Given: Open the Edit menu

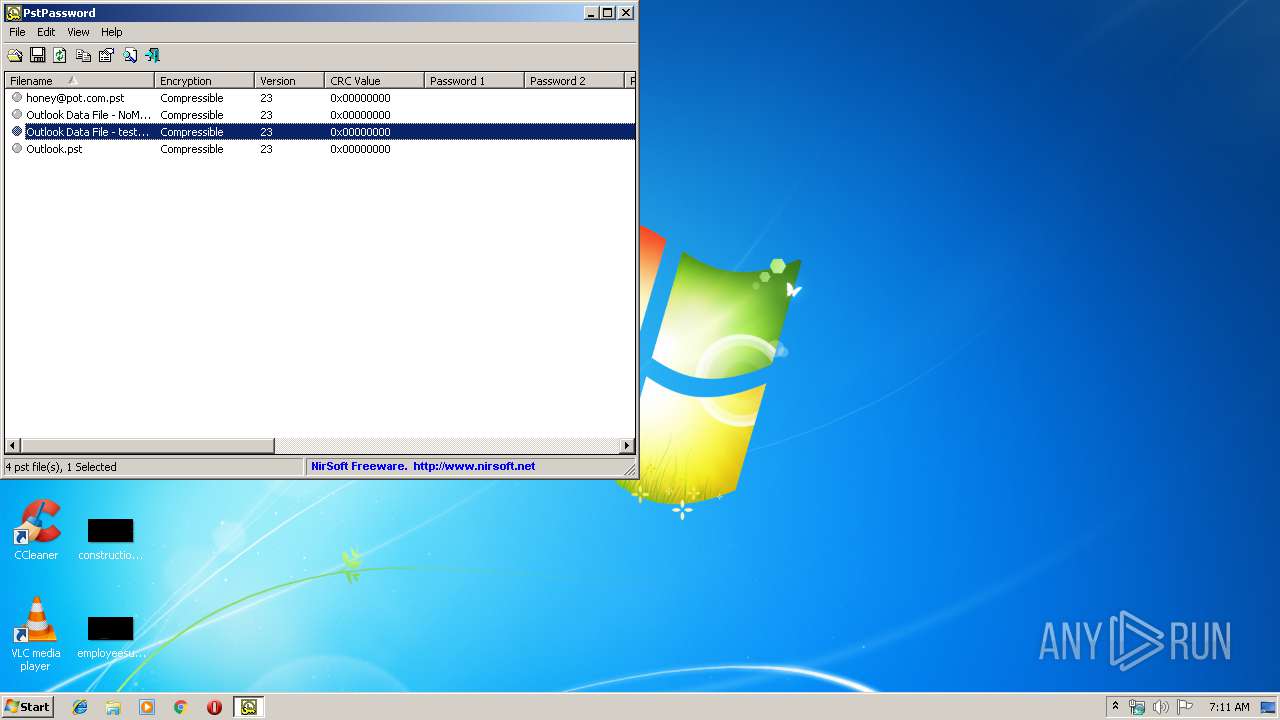Looking at the screenshot, I should click(46, 32).
